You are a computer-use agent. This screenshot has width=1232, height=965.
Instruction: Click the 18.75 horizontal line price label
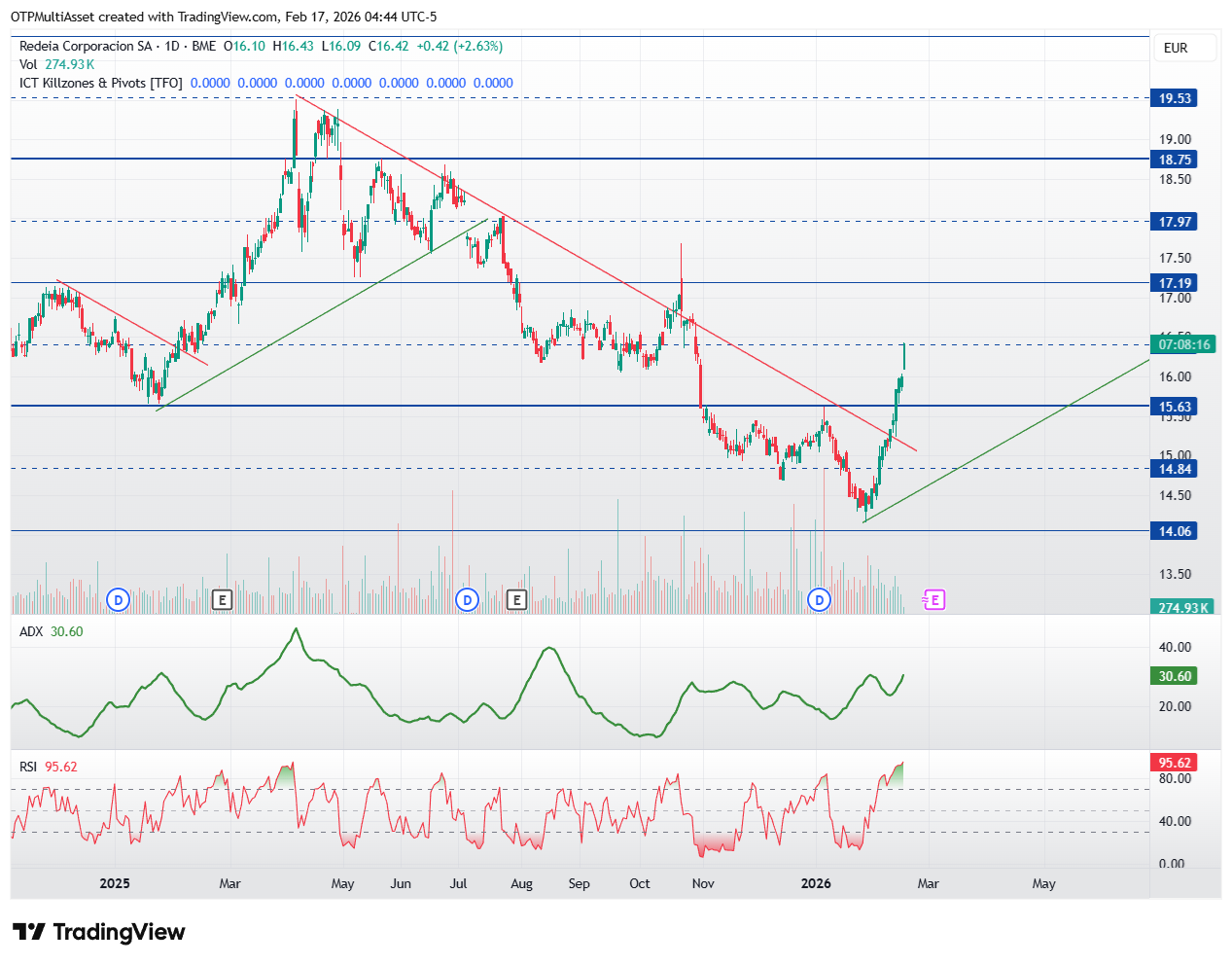point(1175,160)
